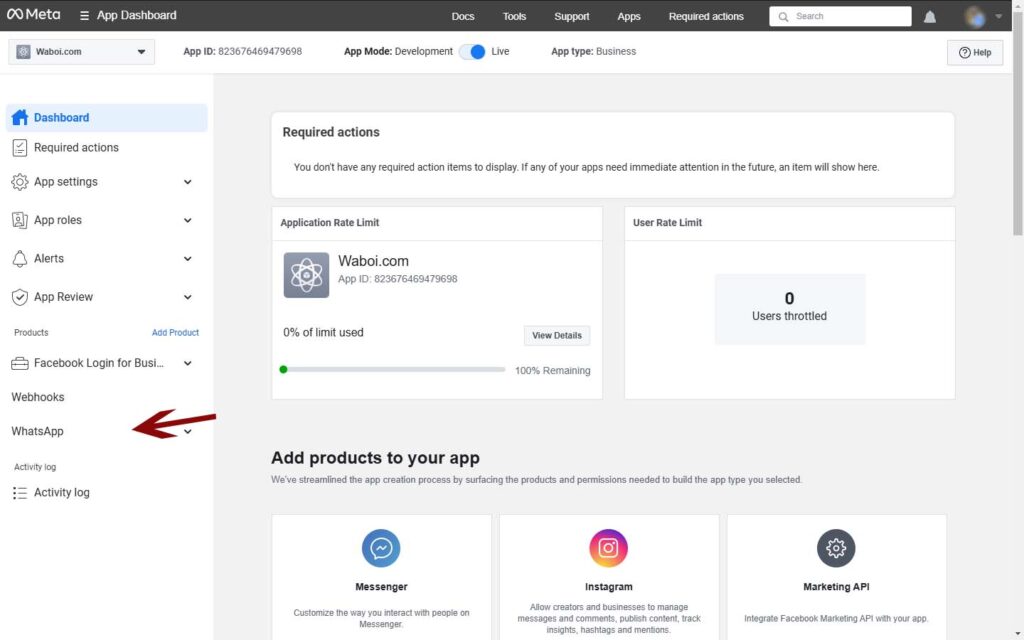Click the Messenger product icon
This screenshot has height=640, width=1024.
381,548
